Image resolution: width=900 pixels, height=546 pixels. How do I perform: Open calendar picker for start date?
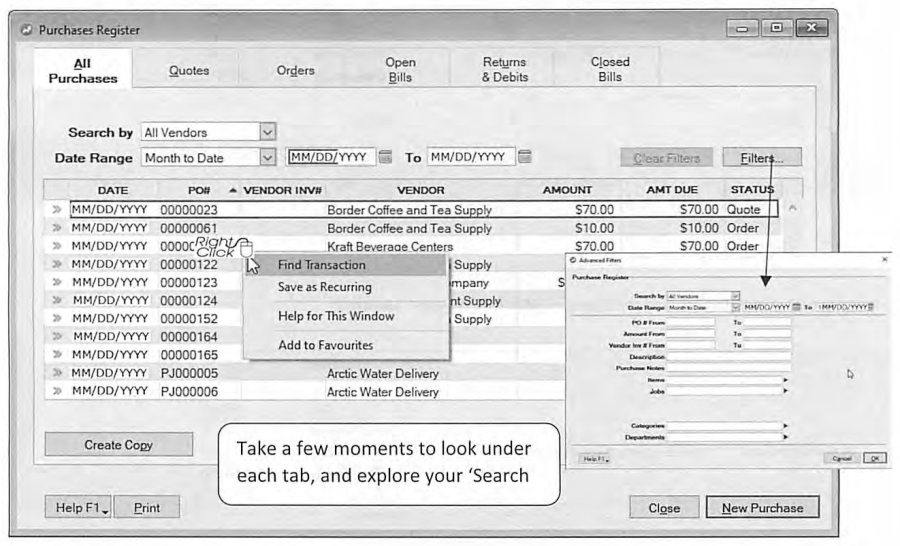click(x=386, y=157)
